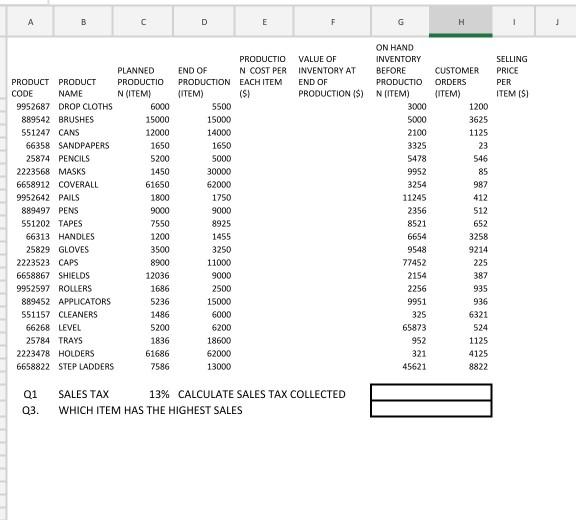Click the SELLING PRICE PER ITEM header cell
Image resolution: width=576 pixels, height=520 pixels.
[x=512, y=76]
